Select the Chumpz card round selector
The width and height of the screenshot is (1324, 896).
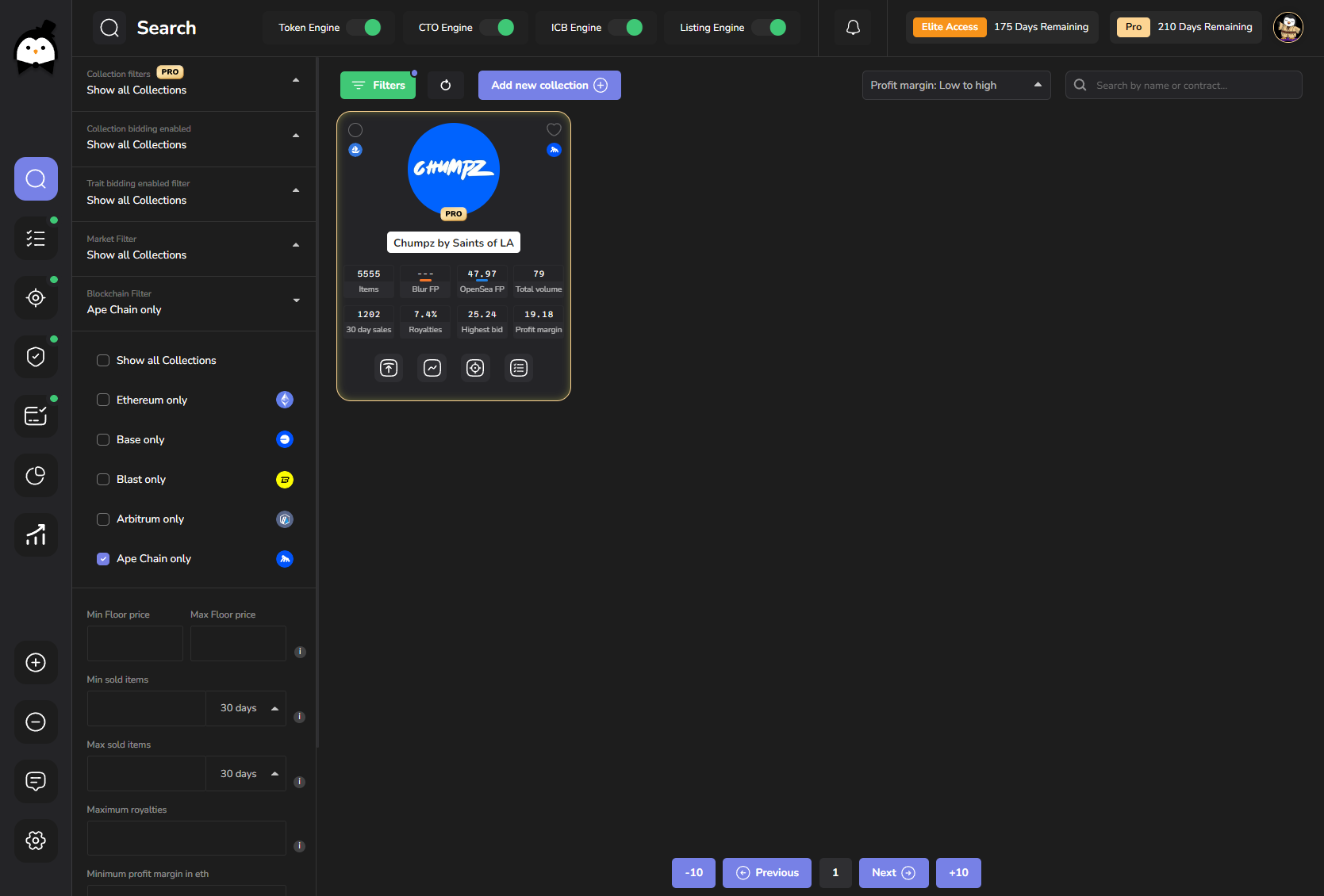355,130
